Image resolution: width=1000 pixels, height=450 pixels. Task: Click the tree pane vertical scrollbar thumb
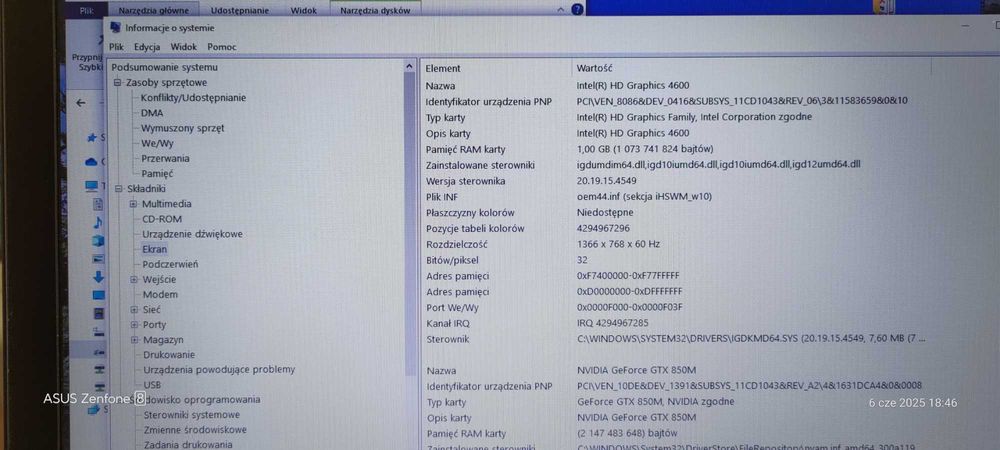click(x=409, y=223)
